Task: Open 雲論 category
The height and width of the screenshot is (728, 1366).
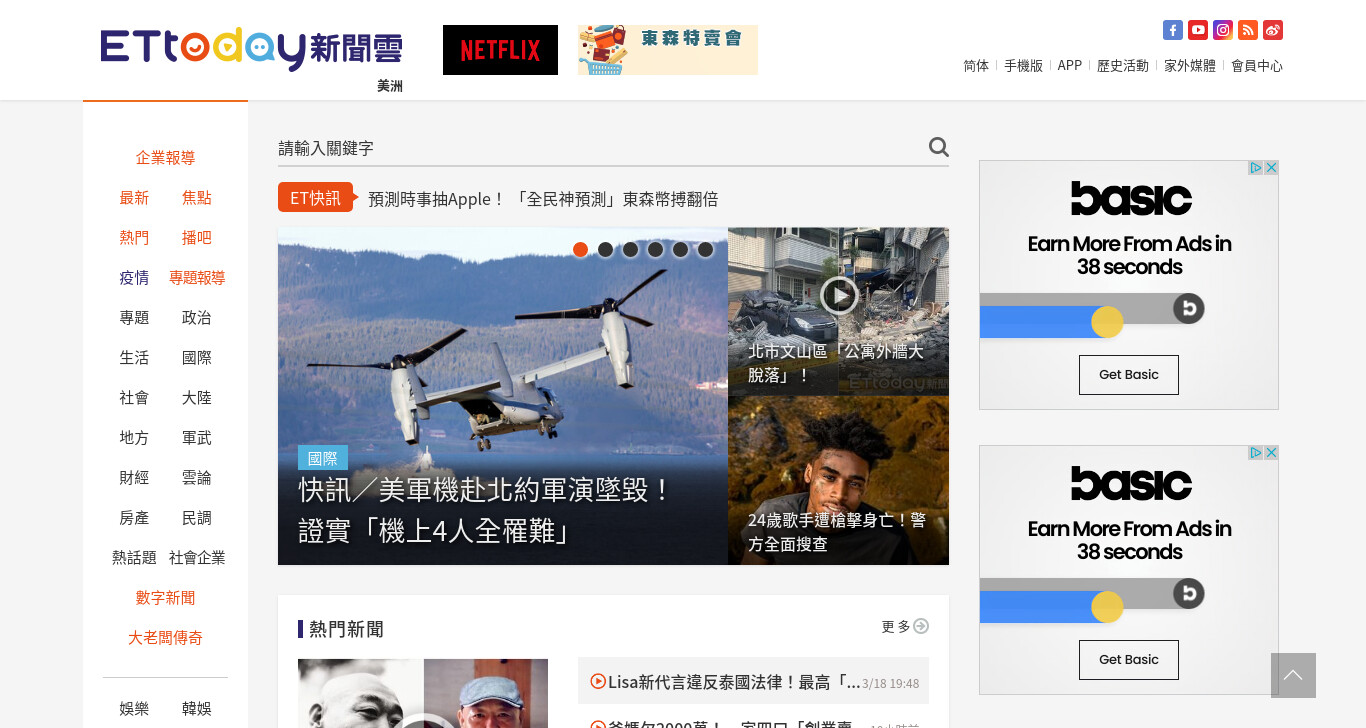Action: pos(197,478)
